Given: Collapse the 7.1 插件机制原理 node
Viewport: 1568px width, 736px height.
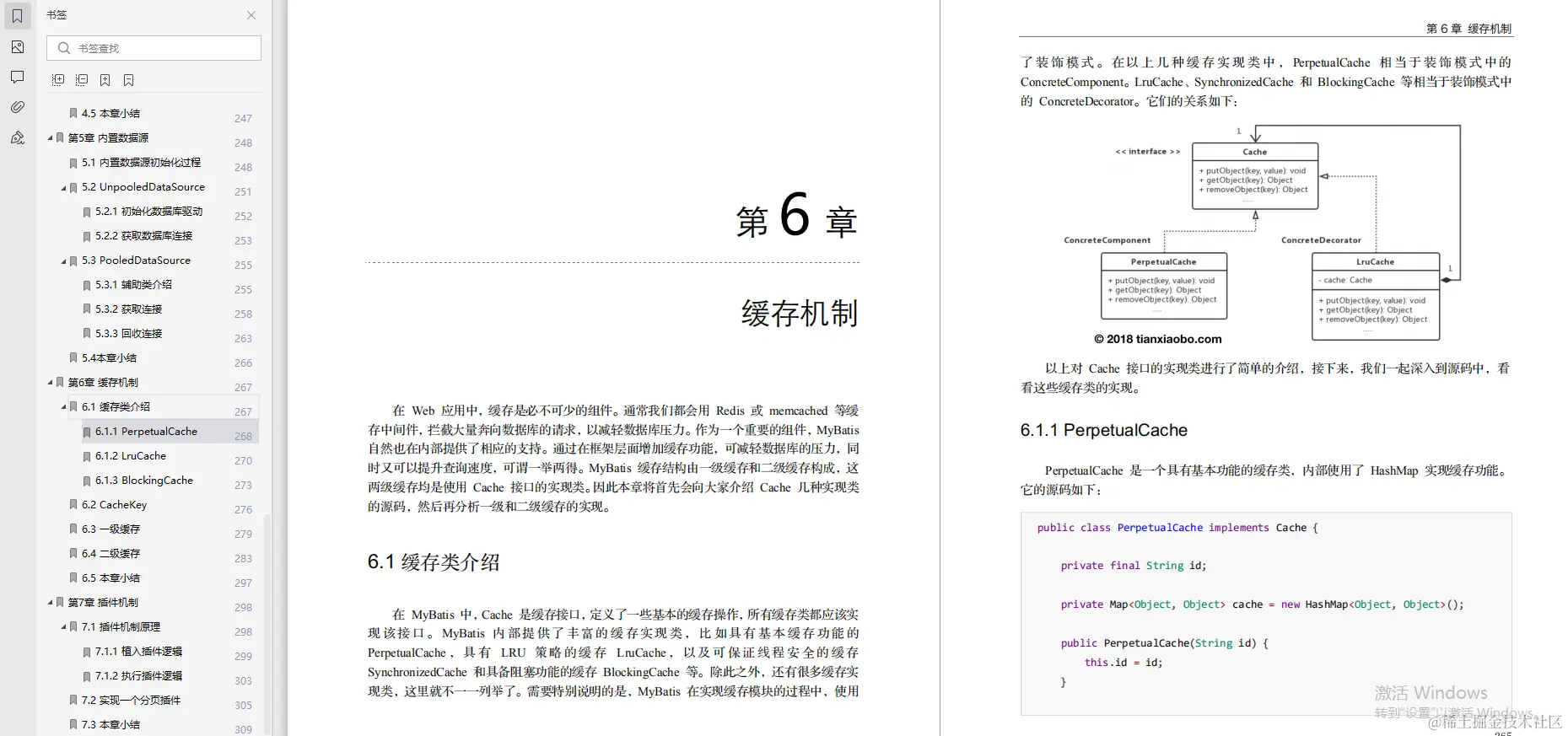Looking at the screenshot, I should [63, 627].
